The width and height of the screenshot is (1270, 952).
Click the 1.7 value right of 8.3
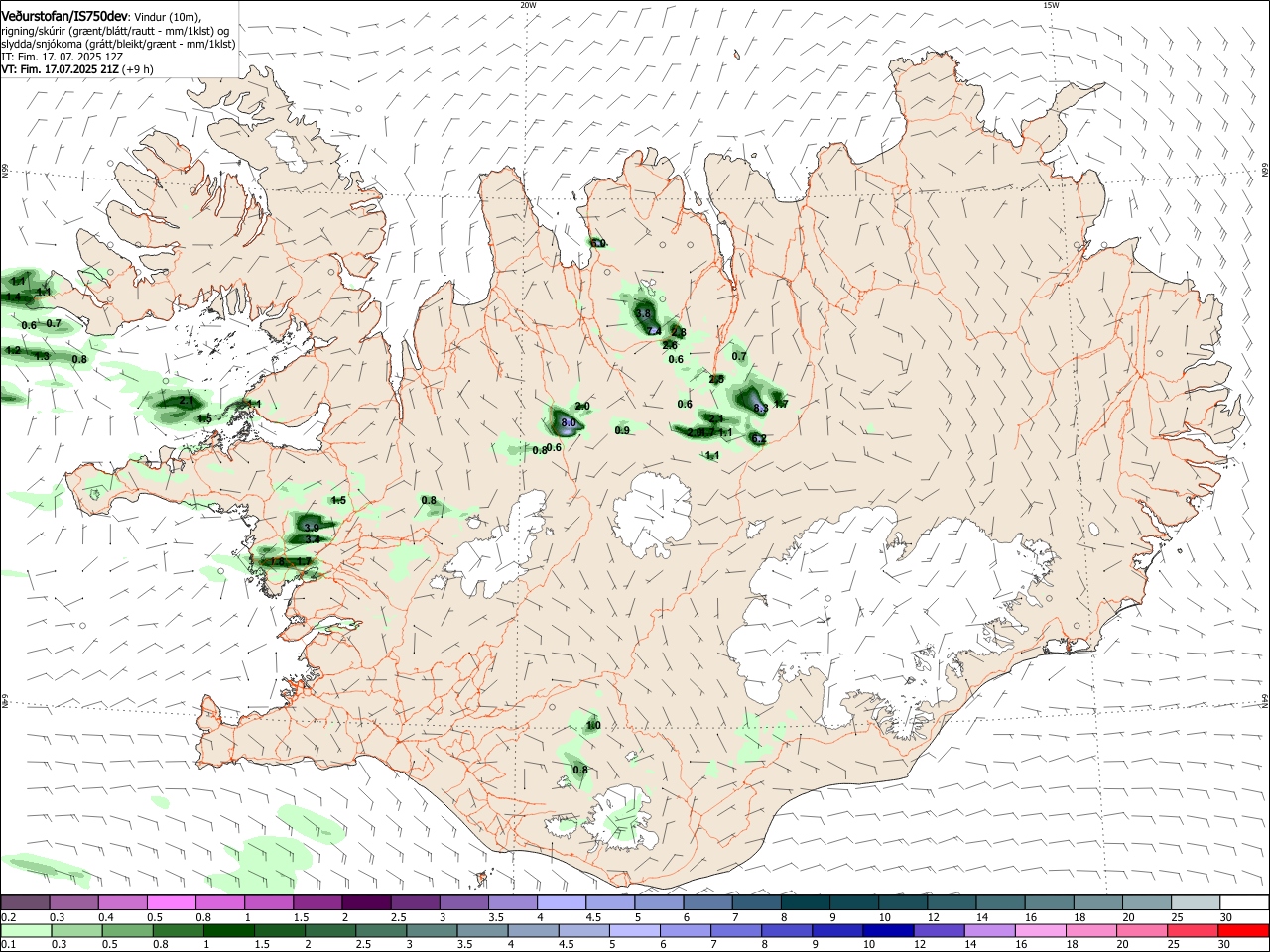[x=781, y=404]
